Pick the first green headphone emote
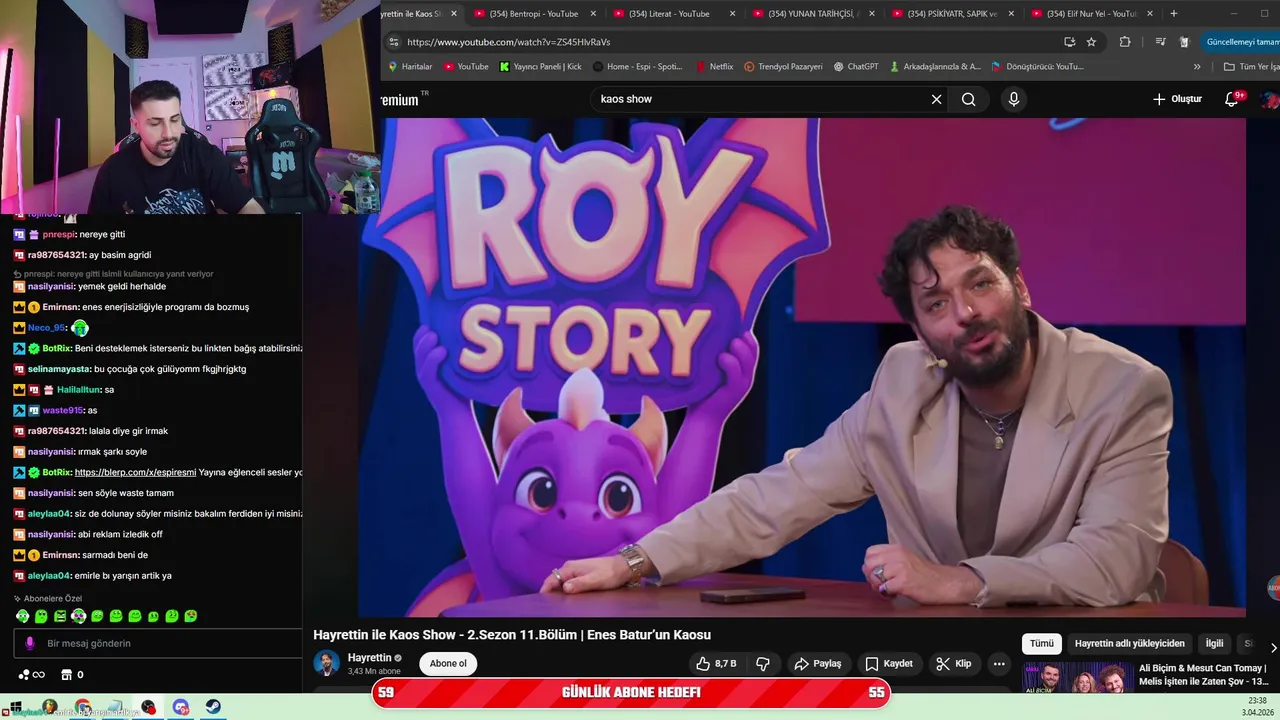This screenshot has height=720, width=1280. (22, 616)
